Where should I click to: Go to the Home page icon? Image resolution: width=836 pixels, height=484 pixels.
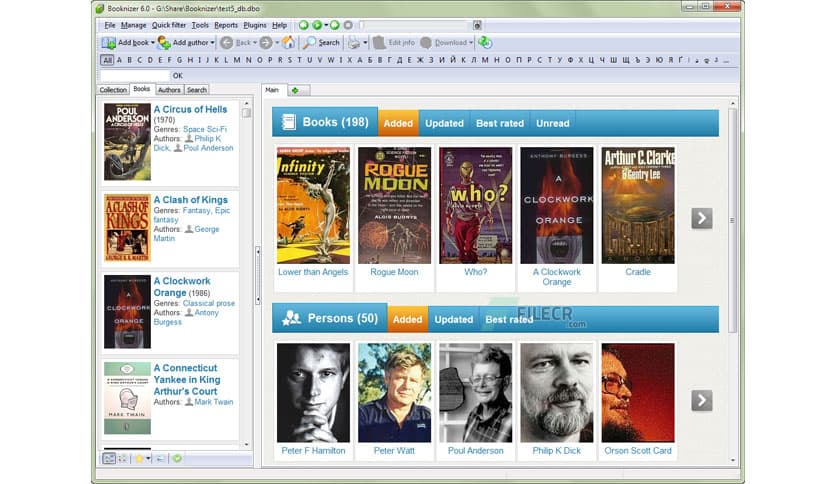(x=288, y=43)
